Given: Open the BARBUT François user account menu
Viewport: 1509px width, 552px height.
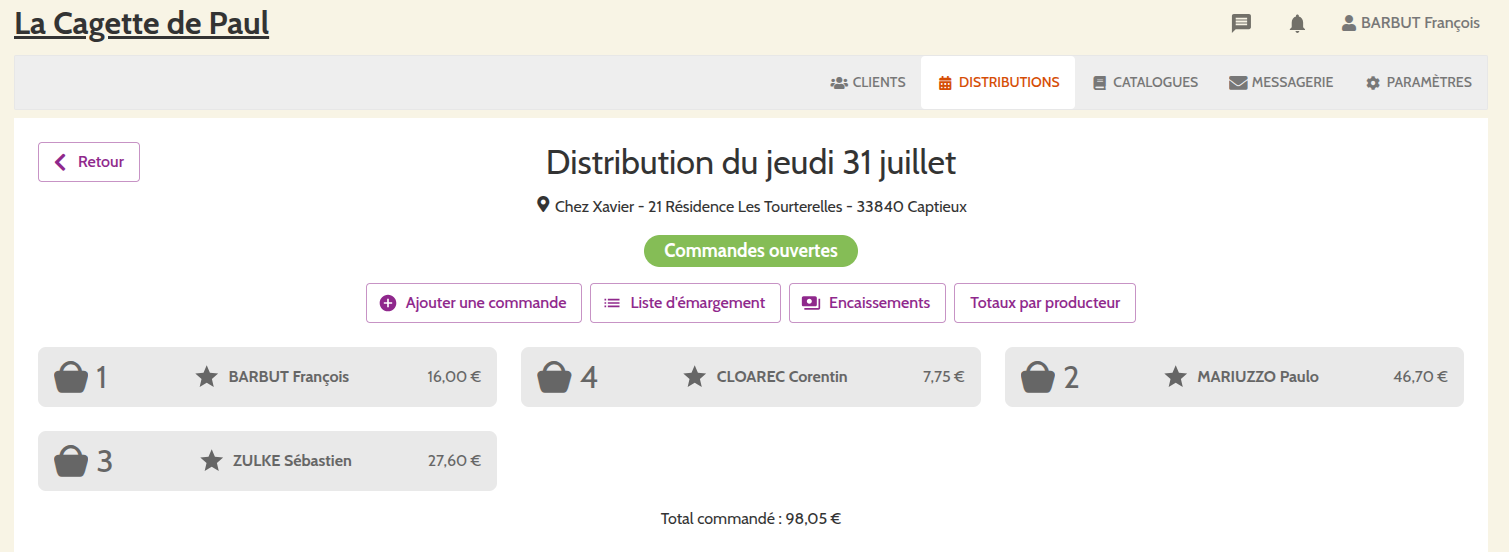Looking at the screenshot, I should [x=1410, y=23].
